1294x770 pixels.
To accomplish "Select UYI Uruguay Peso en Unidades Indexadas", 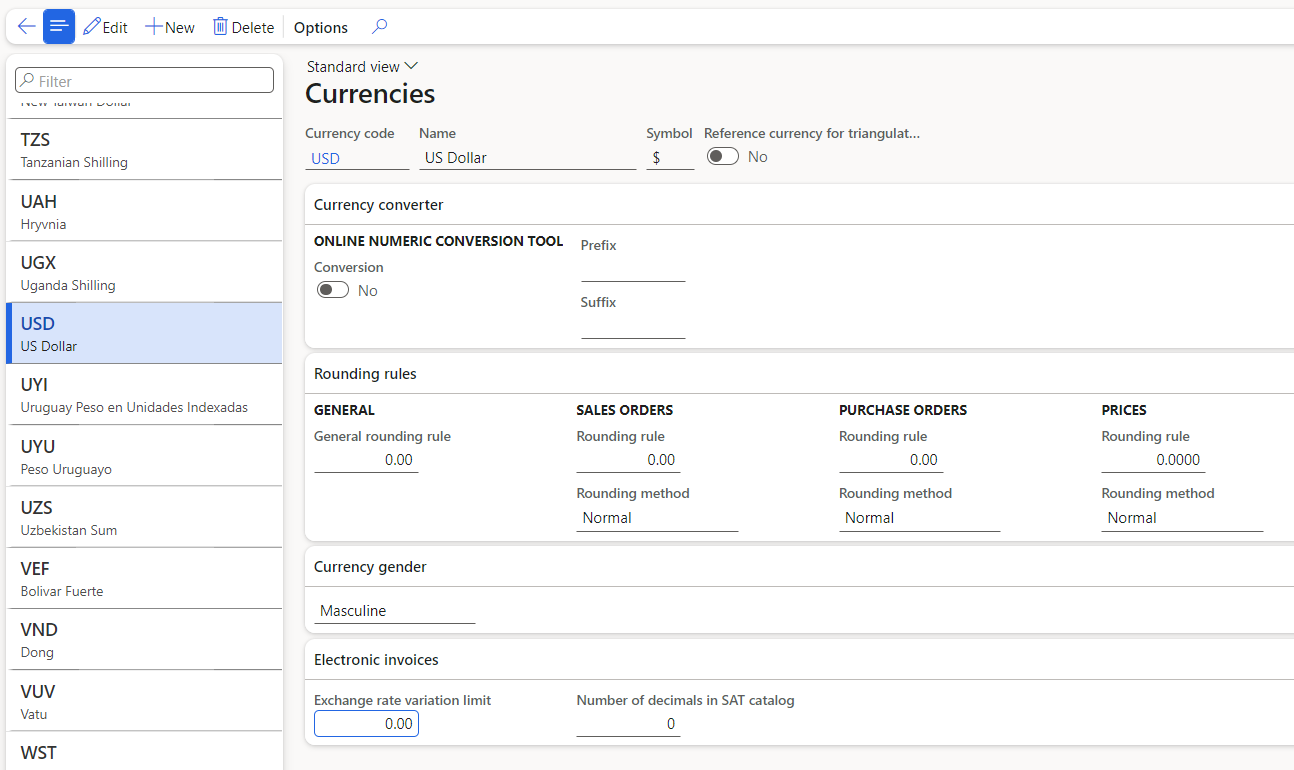I will pos(144,394).
